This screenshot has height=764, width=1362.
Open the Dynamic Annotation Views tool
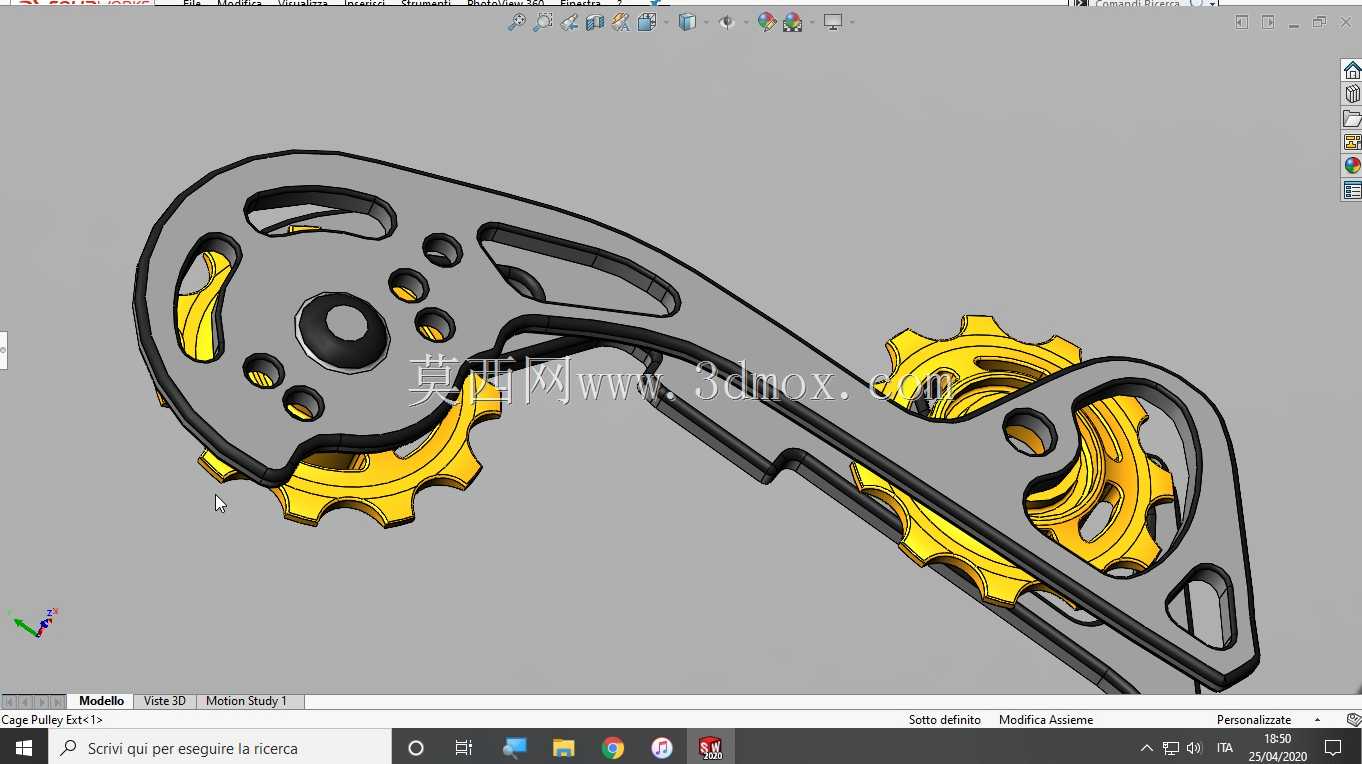(620, 22)
